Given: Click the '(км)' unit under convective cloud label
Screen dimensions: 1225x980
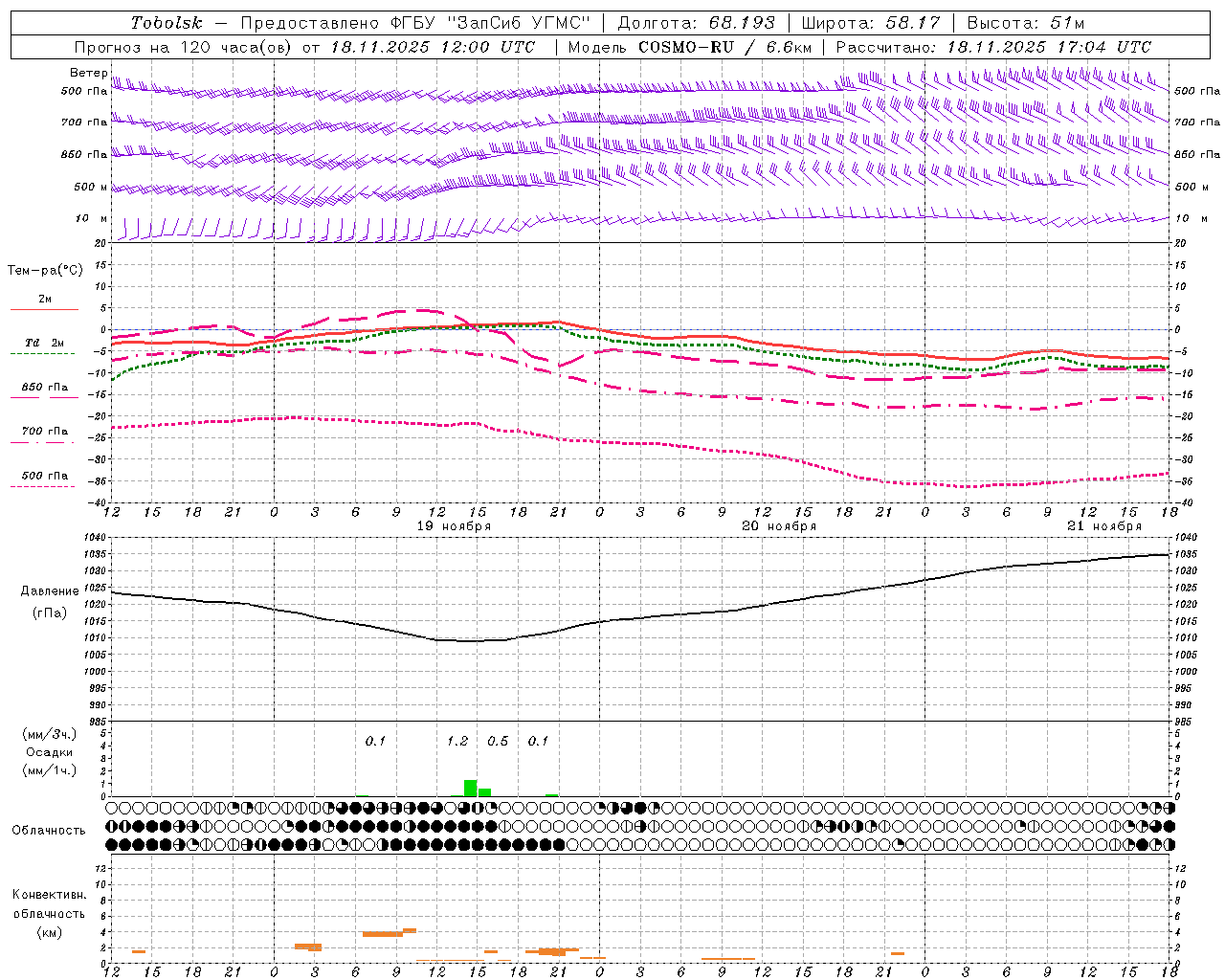Looking at the screenshot, I should coord(49,932).
